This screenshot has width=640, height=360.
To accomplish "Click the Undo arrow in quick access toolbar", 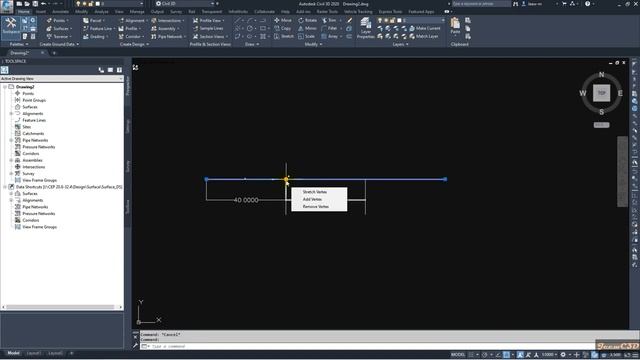I will pos(43,4).
